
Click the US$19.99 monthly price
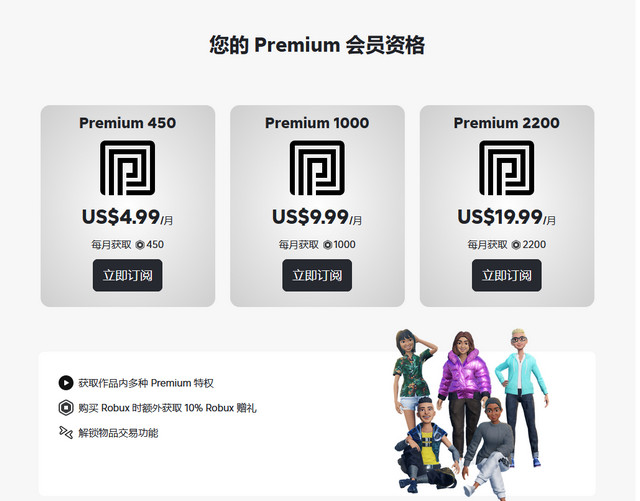coord(507,217)
